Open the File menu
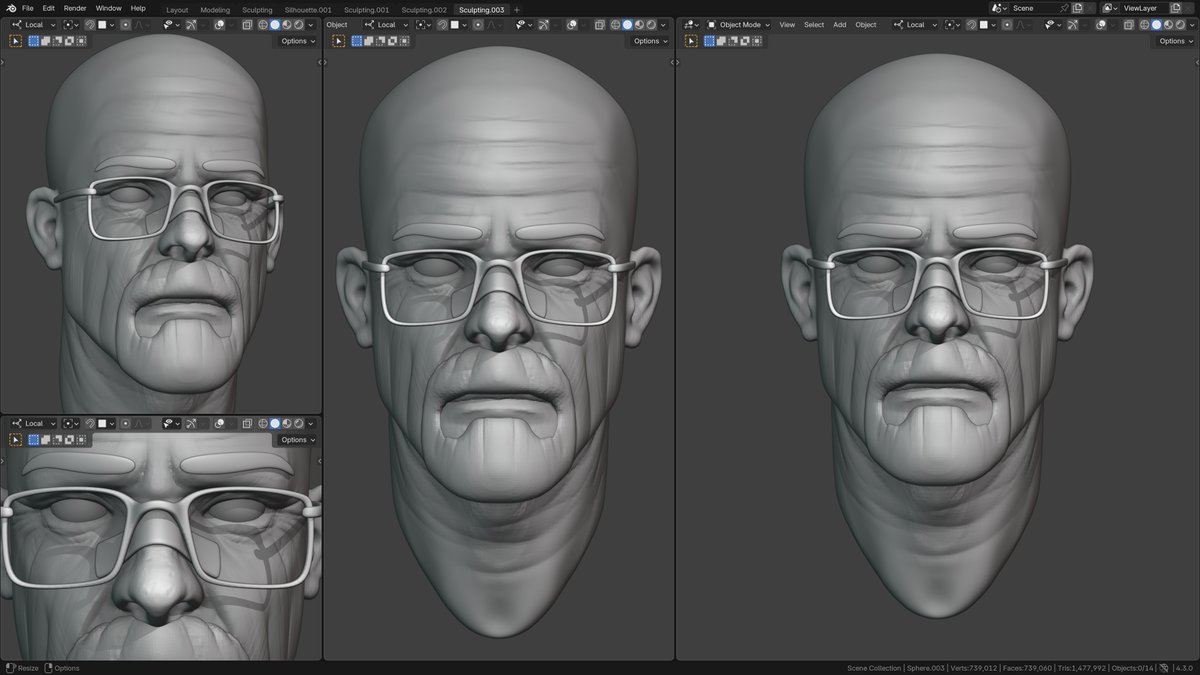Screen dimensions: 1200x675 pyautogui.click(x=27, y=8)
